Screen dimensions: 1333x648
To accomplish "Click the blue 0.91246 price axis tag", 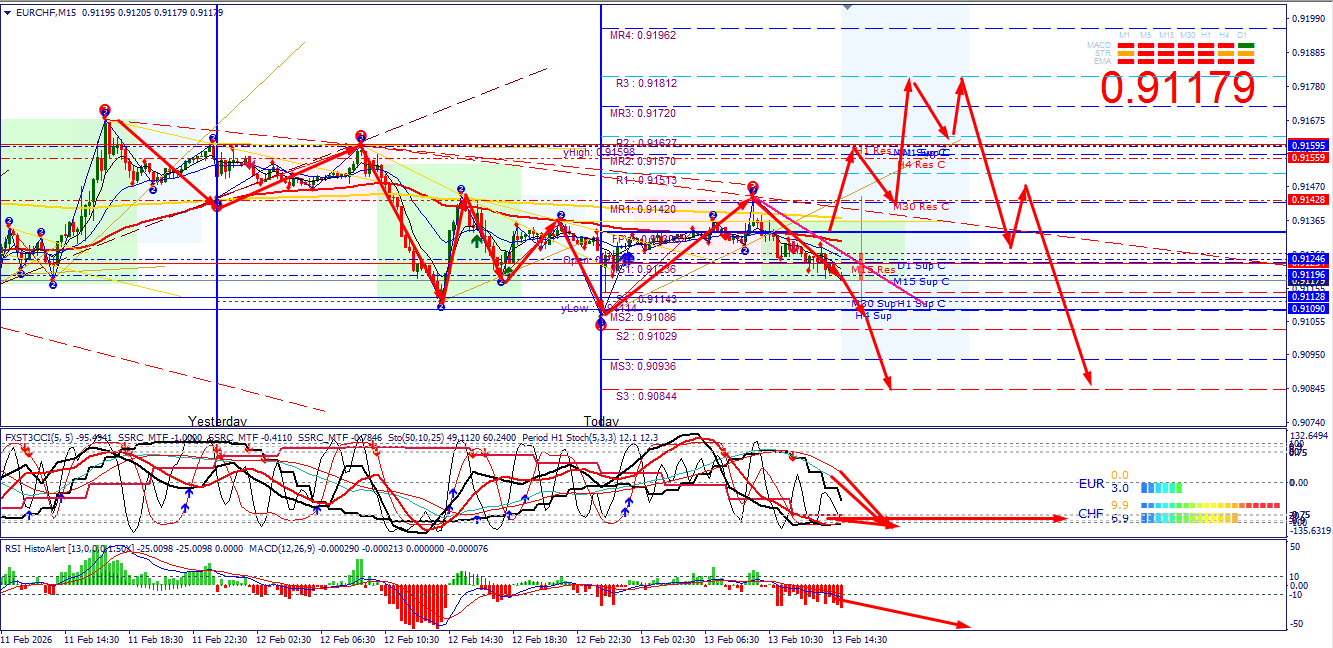I will (1308, 258).
